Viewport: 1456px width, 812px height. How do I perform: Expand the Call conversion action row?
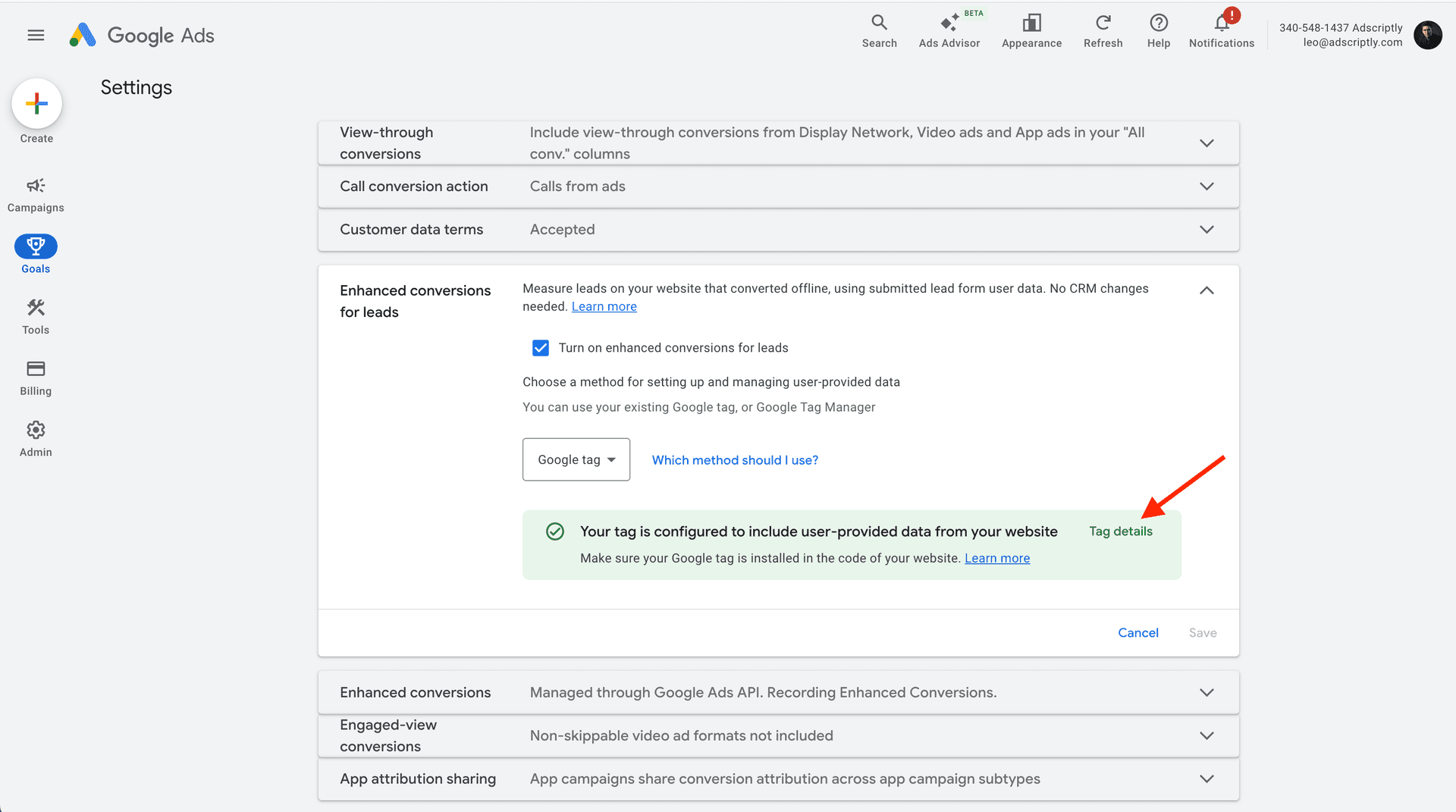coord(1207,187)
